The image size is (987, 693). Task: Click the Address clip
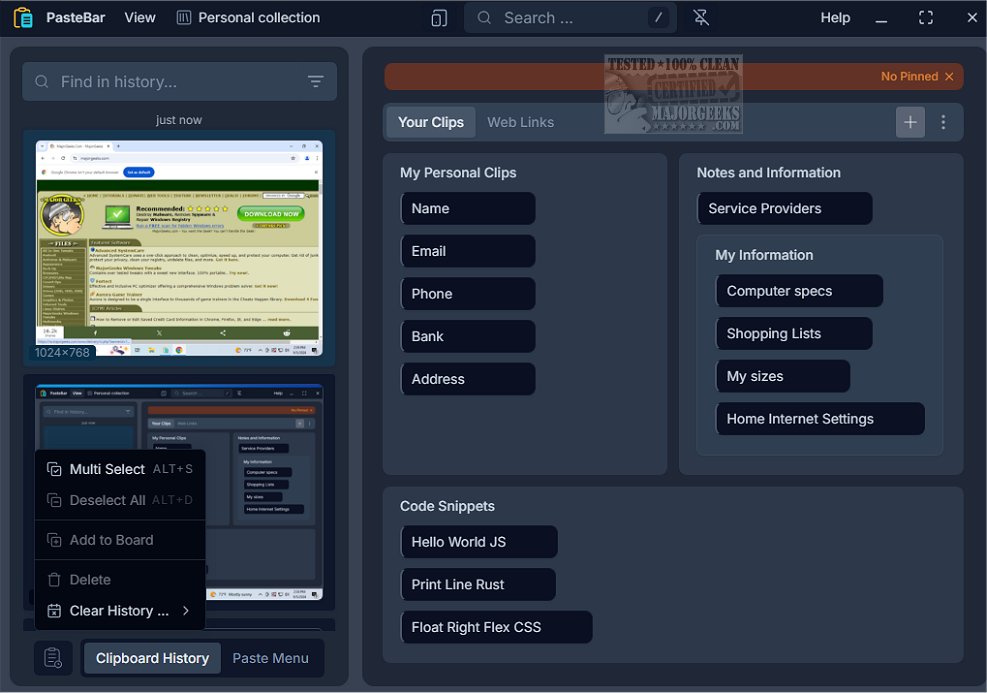[x=468, y=379]
